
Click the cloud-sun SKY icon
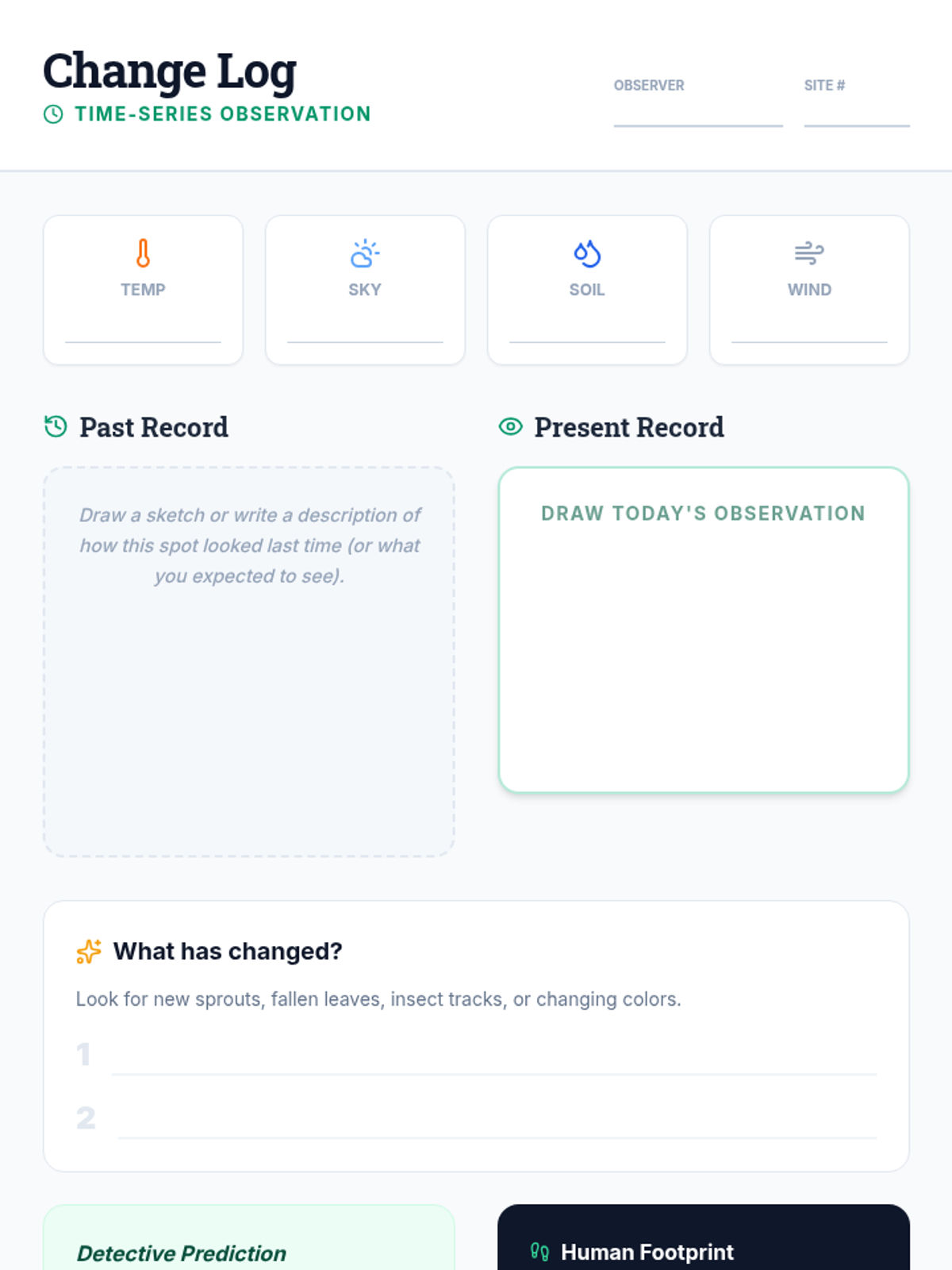pyautogui.click(x=365, y=254)
